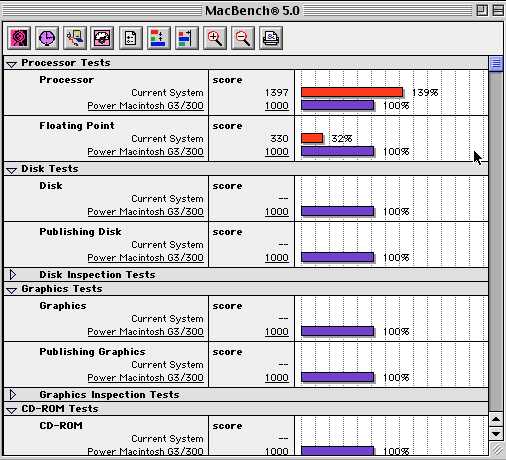Click the pink gauge meter toolbar icon
Viewport: 506px width, 460px height.
point(103,38)
